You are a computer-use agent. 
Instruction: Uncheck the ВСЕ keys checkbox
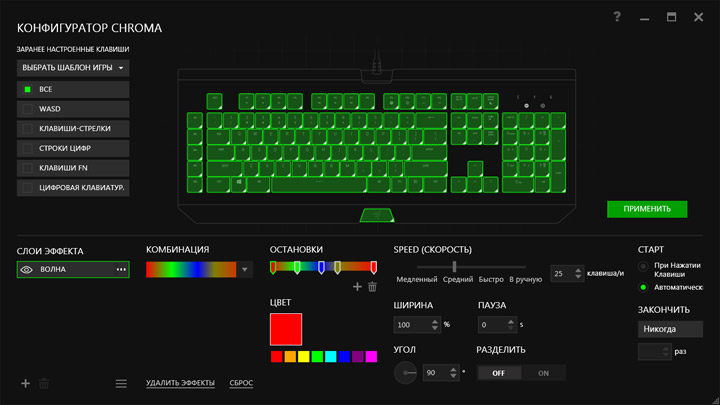pos(28,90)
